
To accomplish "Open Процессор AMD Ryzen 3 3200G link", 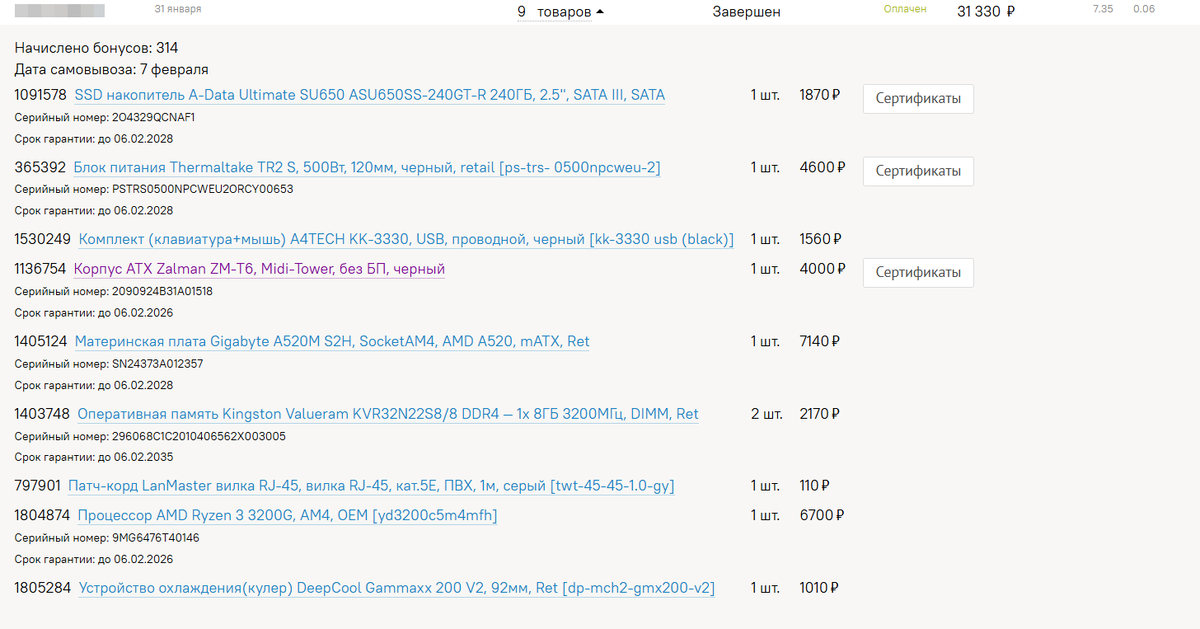I will tap(287, 515).
